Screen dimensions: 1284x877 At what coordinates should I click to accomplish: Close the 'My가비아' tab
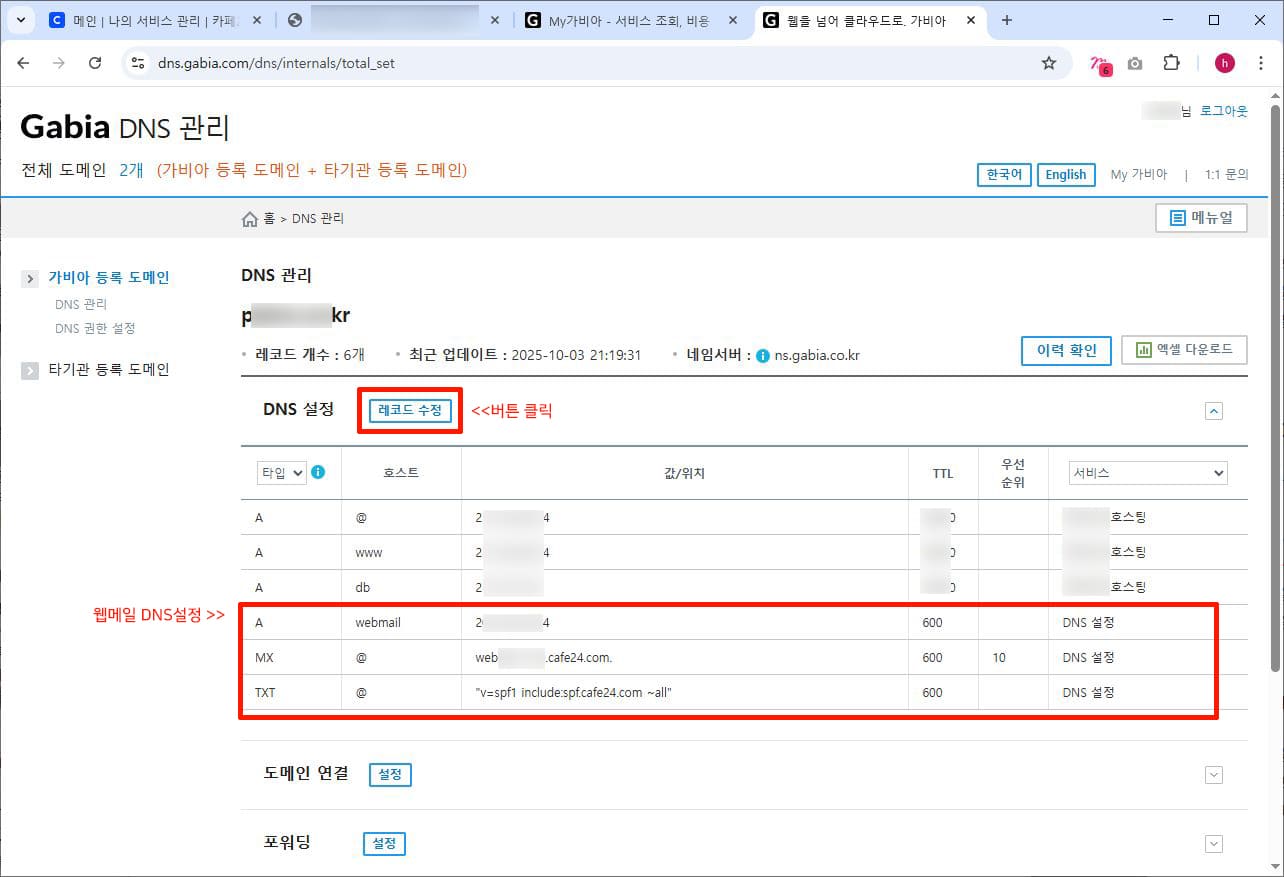coord(732,20)
